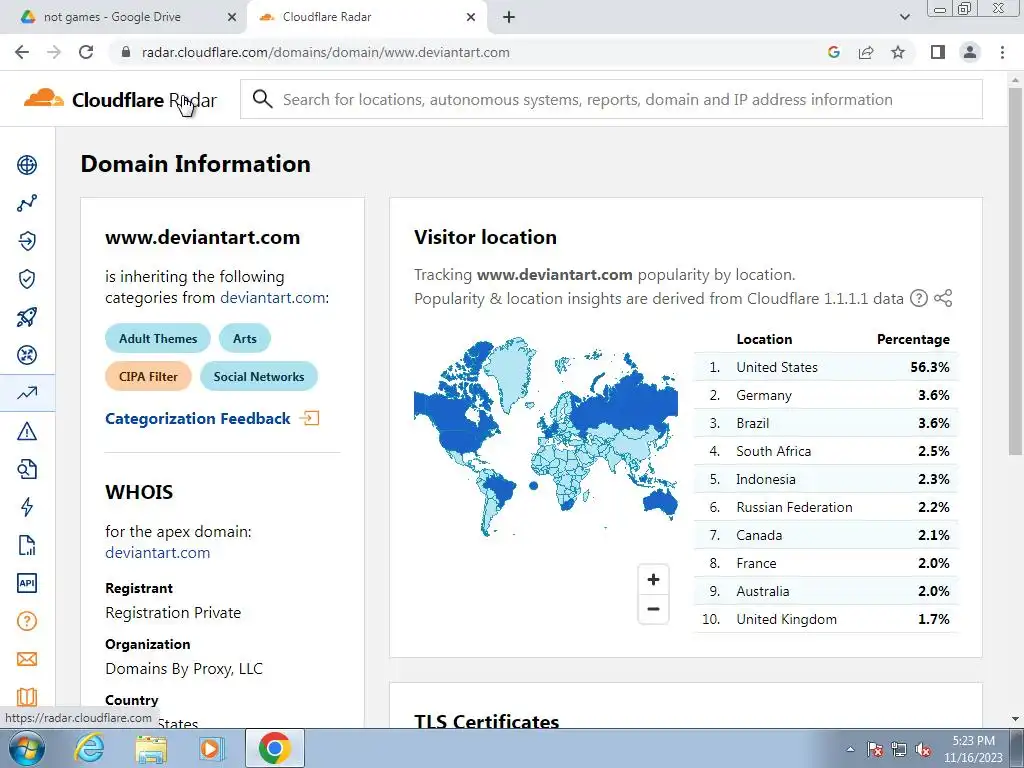Launch Internet Explorer from the taskbar
This screenshot has height=768, width=1024.
click(x=89, y=748)
